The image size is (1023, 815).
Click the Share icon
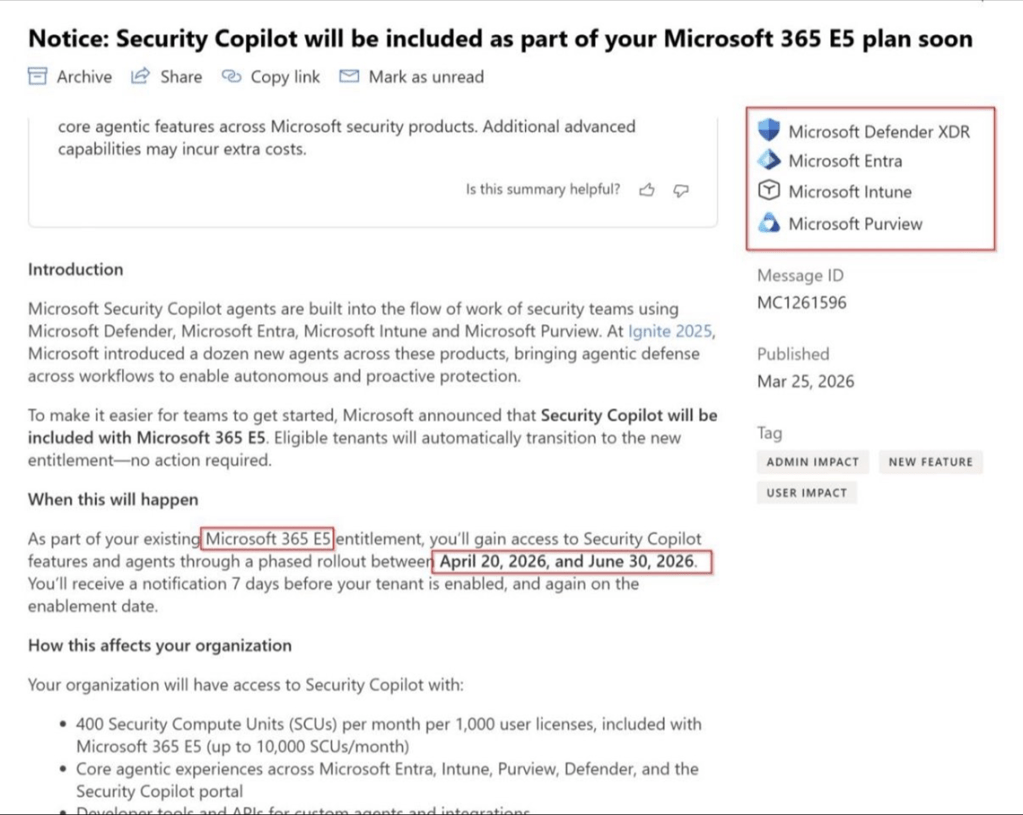141,77
